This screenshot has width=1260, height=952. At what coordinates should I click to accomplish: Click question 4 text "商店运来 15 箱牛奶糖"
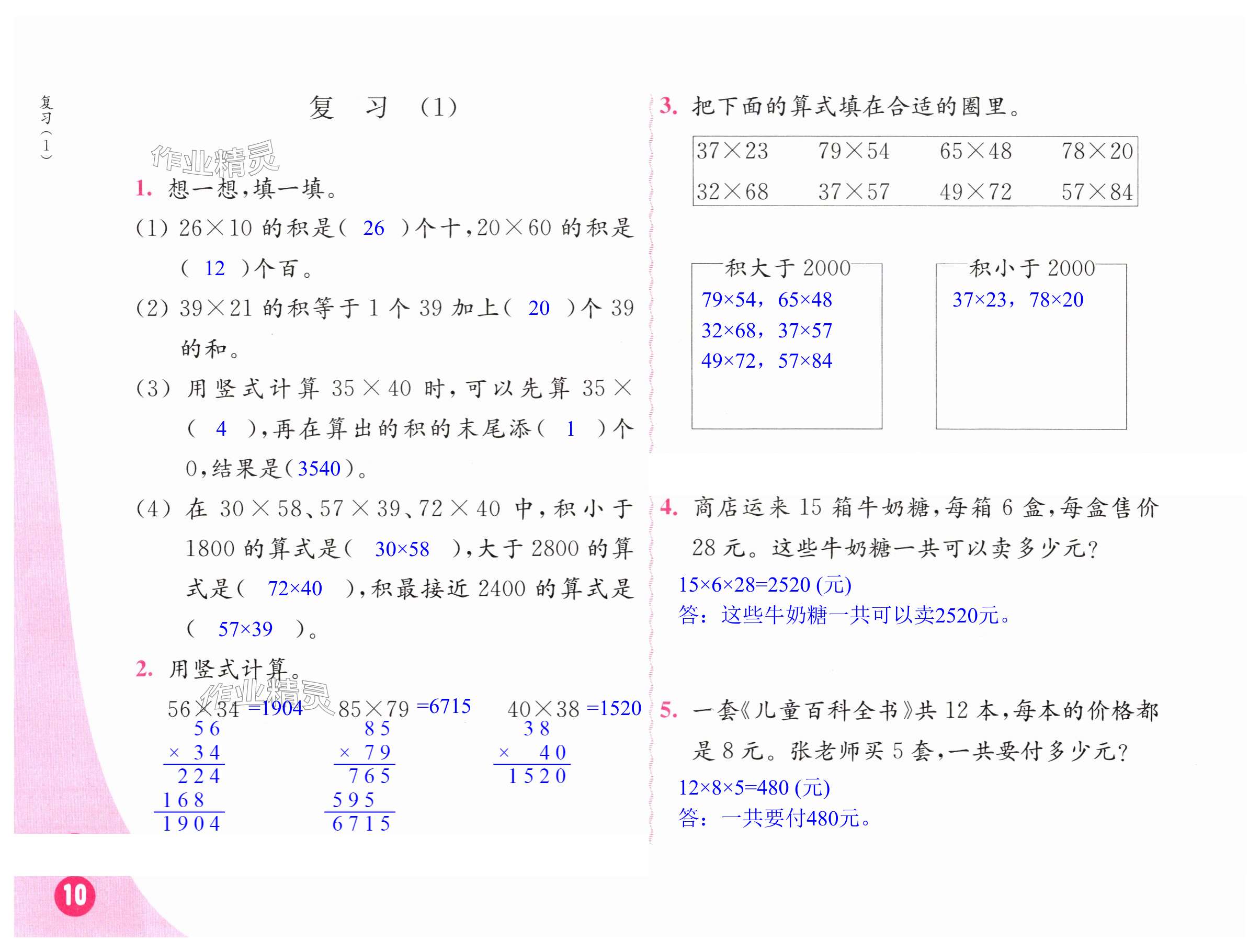[812, 507]
